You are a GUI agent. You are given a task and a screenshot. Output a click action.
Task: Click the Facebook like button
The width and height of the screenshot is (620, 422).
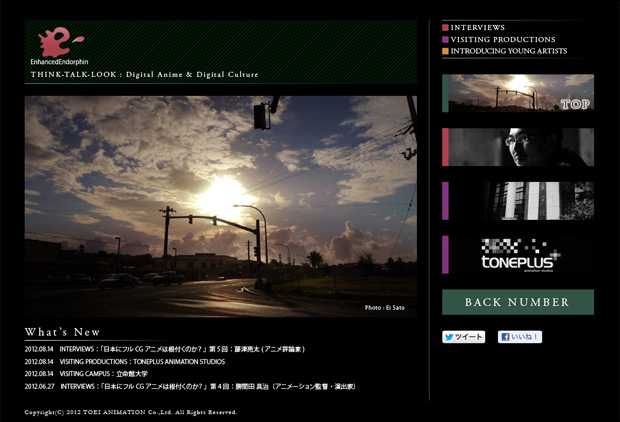(519, 337)
